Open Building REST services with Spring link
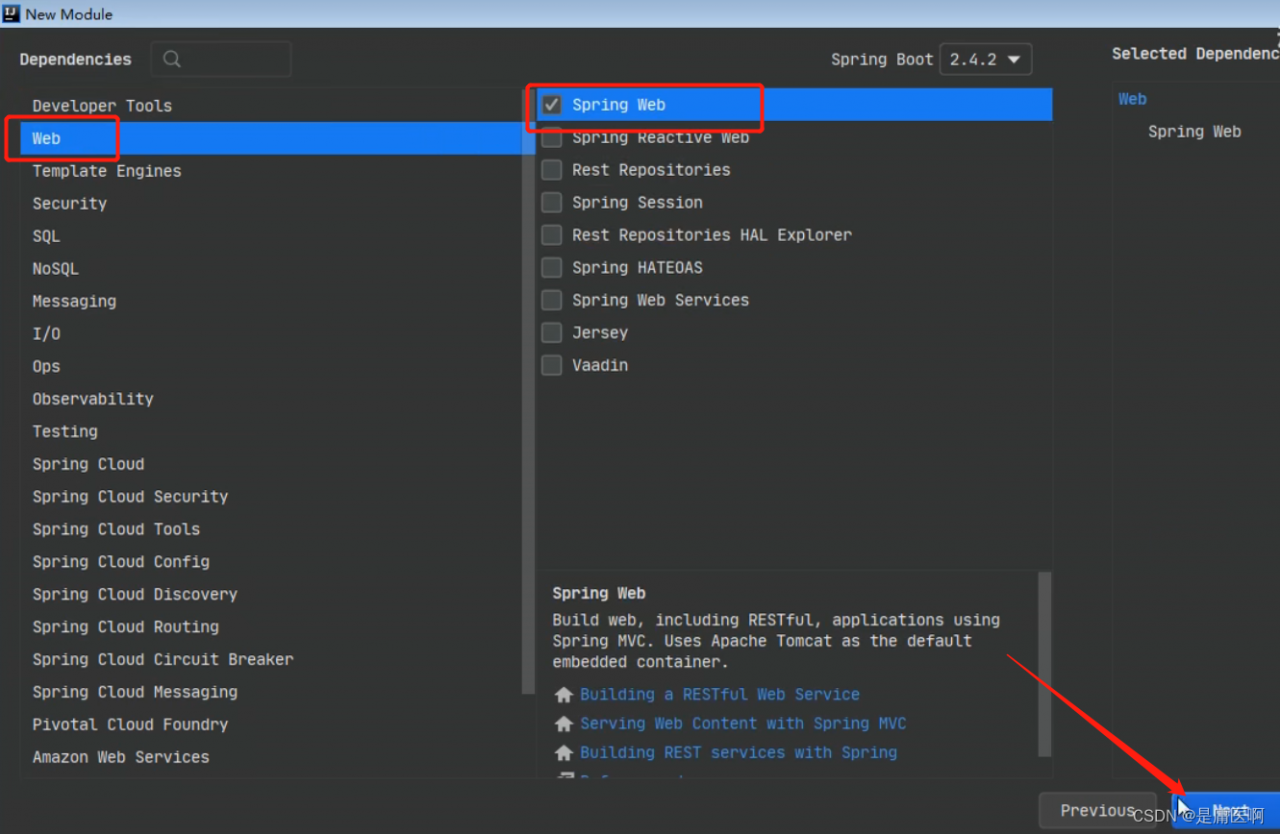 tap(738, 752)
